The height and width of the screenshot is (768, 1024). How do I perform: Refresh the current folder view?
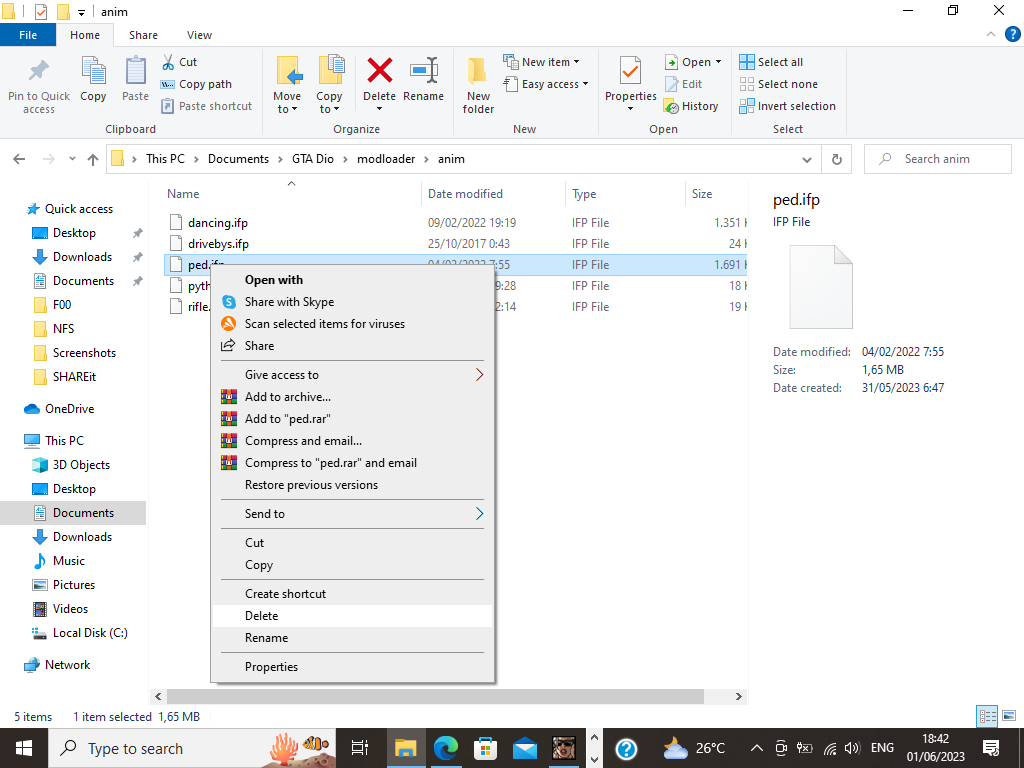click(837, 159)
